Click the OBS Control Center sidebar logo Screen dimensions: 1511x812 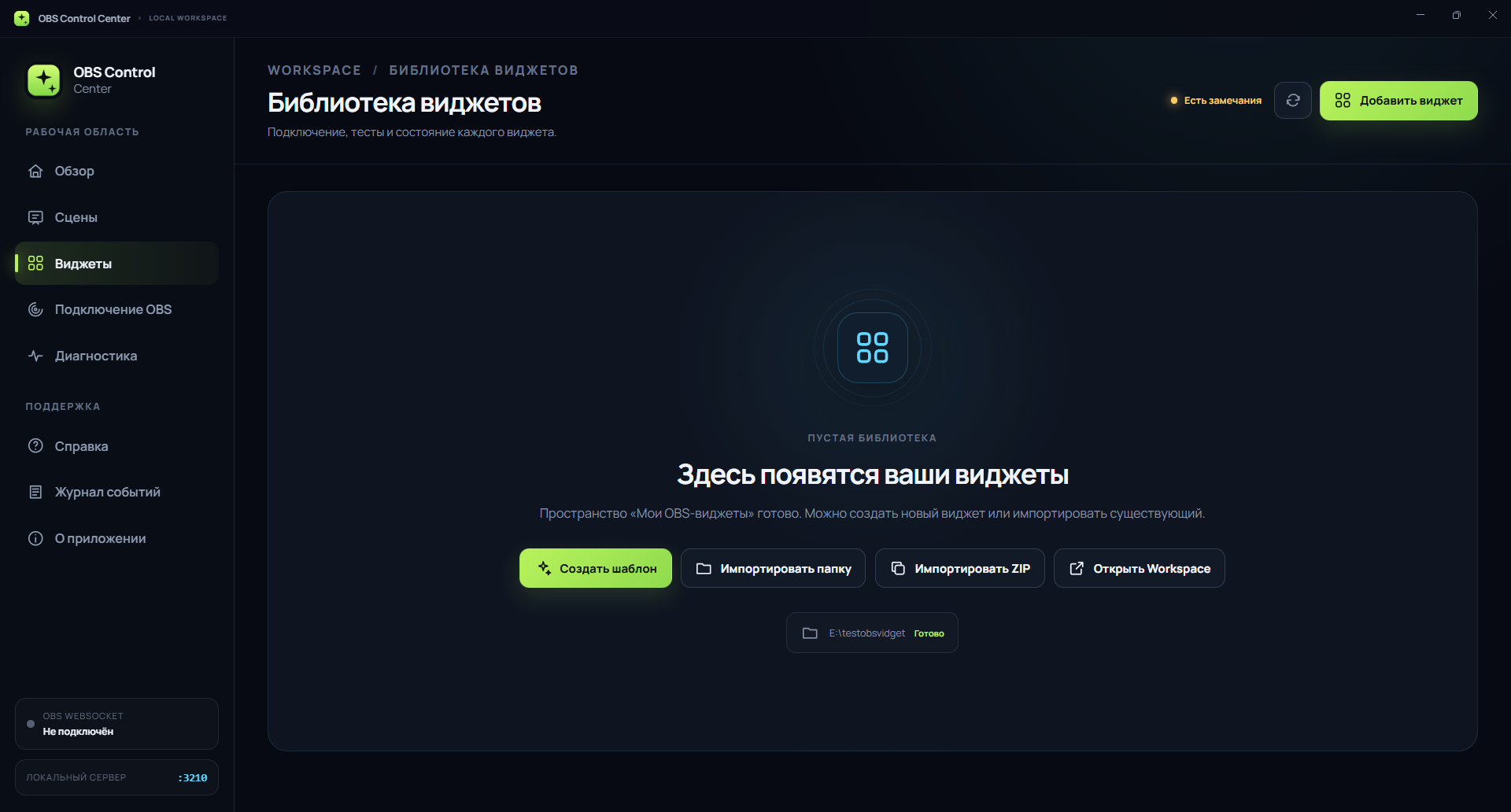[x=44, y=79]
